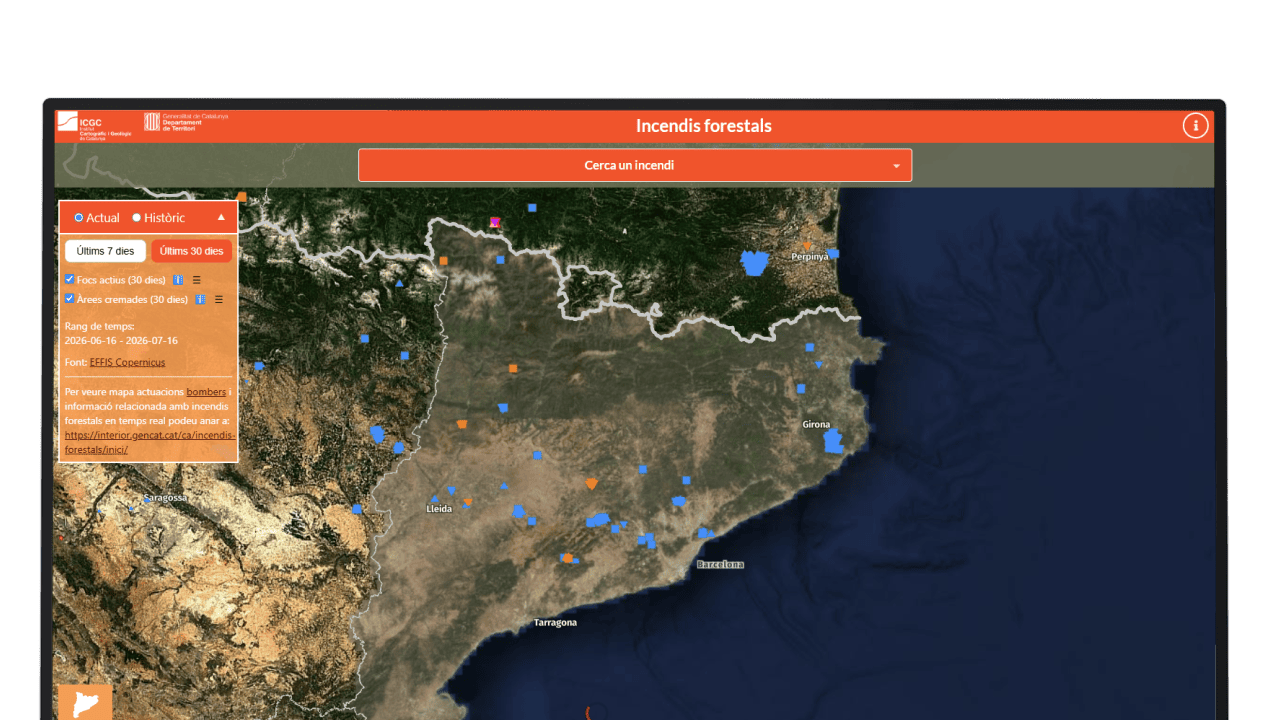
Task: Collapse the panel with the white triangle
Action: [221, 217]
